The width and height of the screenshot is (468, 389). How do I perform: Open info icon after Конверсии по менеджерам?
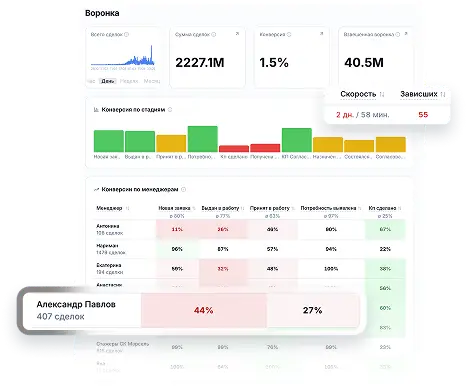coord(183,189)
